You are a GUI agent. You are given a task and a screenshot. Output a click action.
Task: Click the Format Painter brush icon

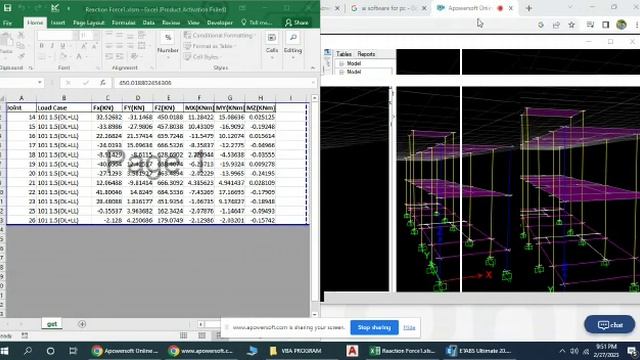21,56
